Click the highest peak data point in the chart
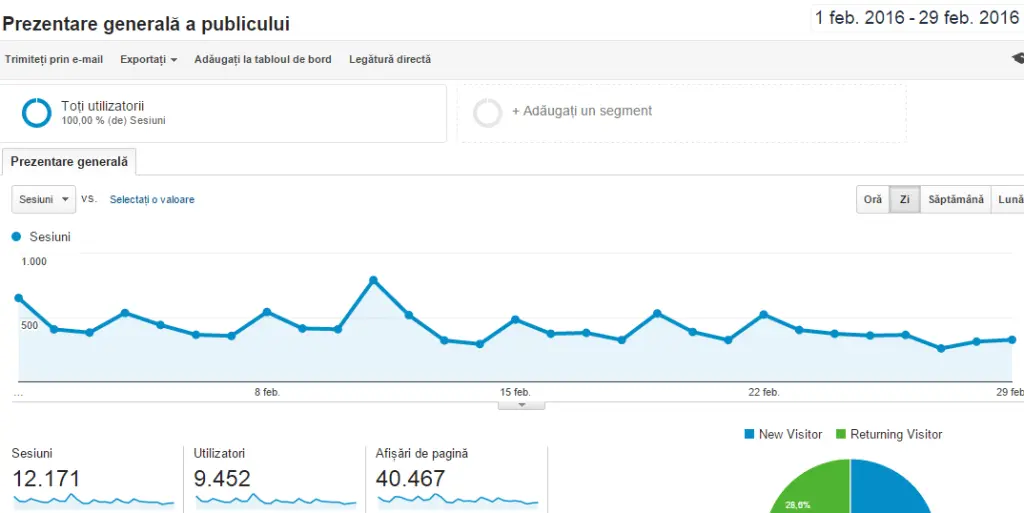Viewport: 1024px width, 513px height. point(374,280)
